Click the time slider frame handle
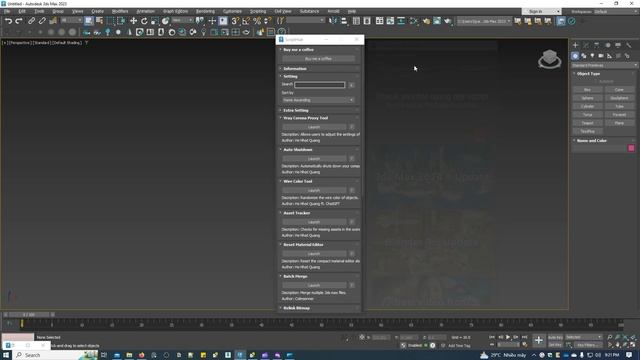This screenshot has height=360, width=640. tap(29, 315)
